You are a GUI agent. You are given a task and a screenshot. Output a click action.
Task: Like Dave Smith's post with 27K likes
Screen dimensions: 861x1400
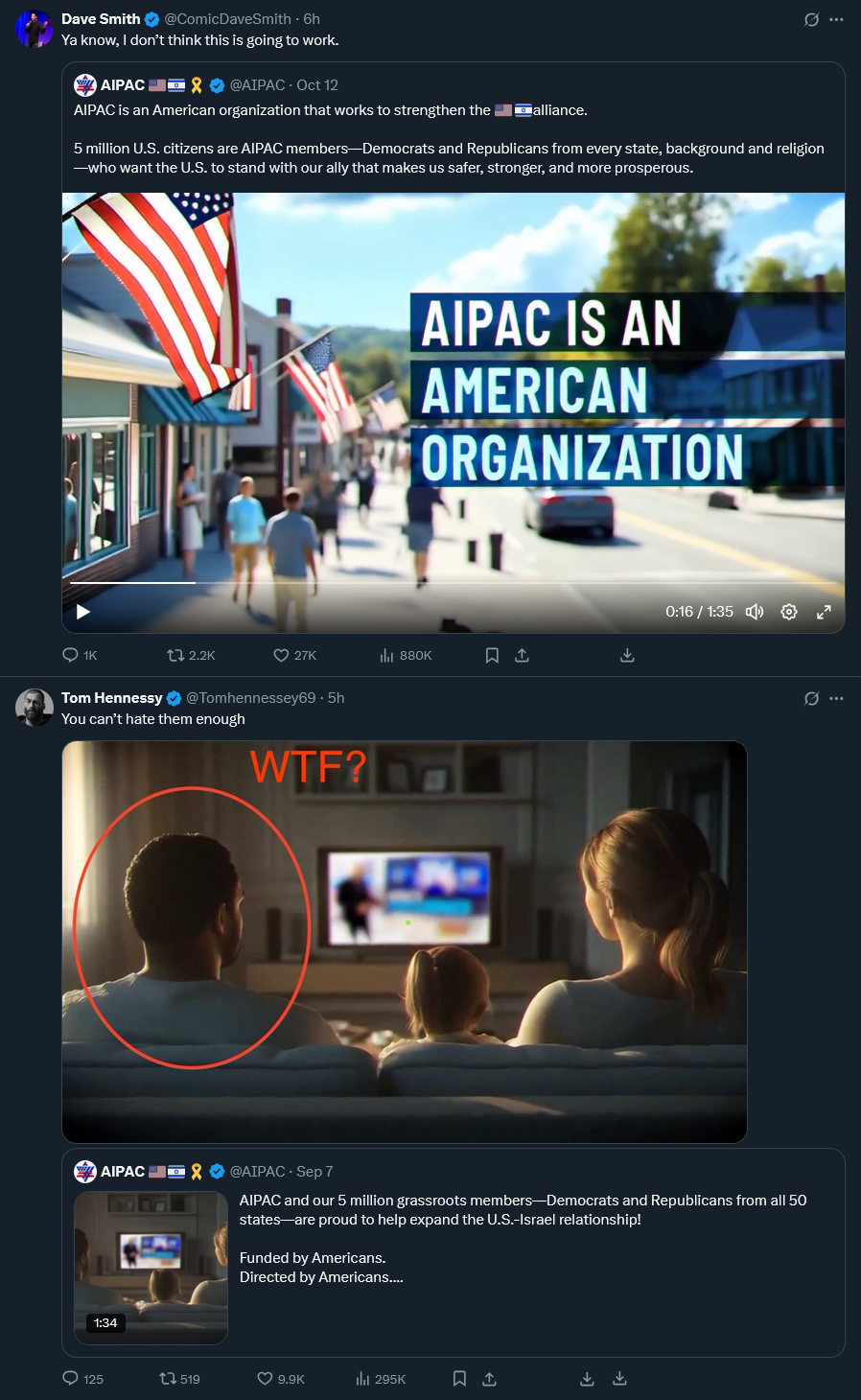(x=295, y=656)
